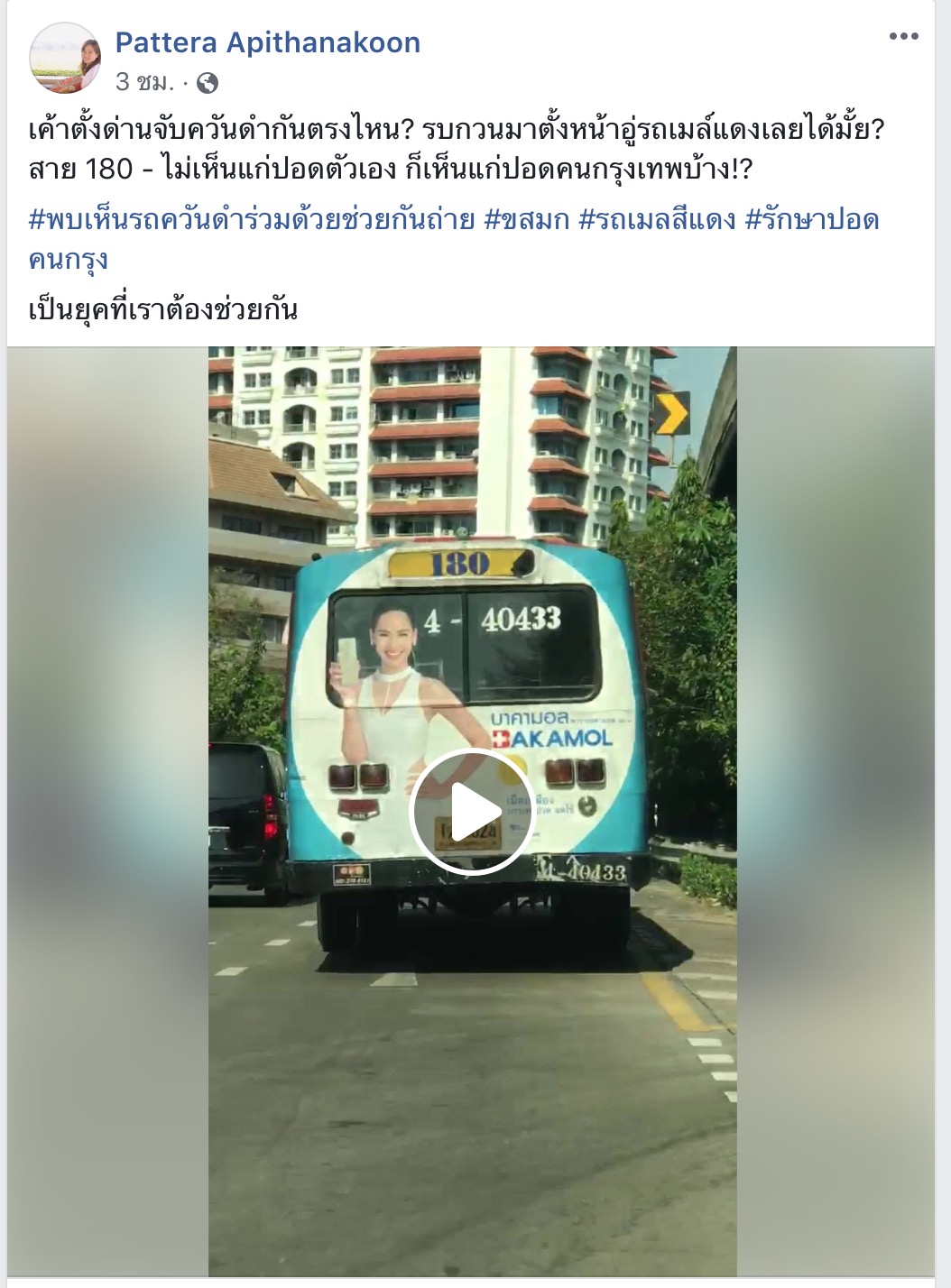Open the "3 ชม." timestamp link
Image resolution: width=951 pixels, height=1288 pixels.
(144, 83)
